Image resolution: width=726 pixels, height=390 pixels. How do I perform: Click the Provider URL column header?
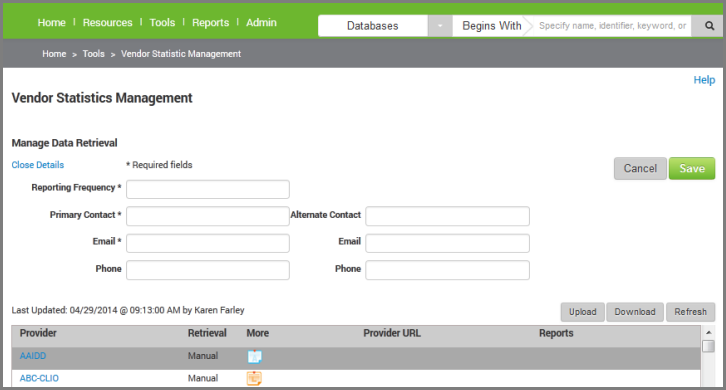click(392, 333)
